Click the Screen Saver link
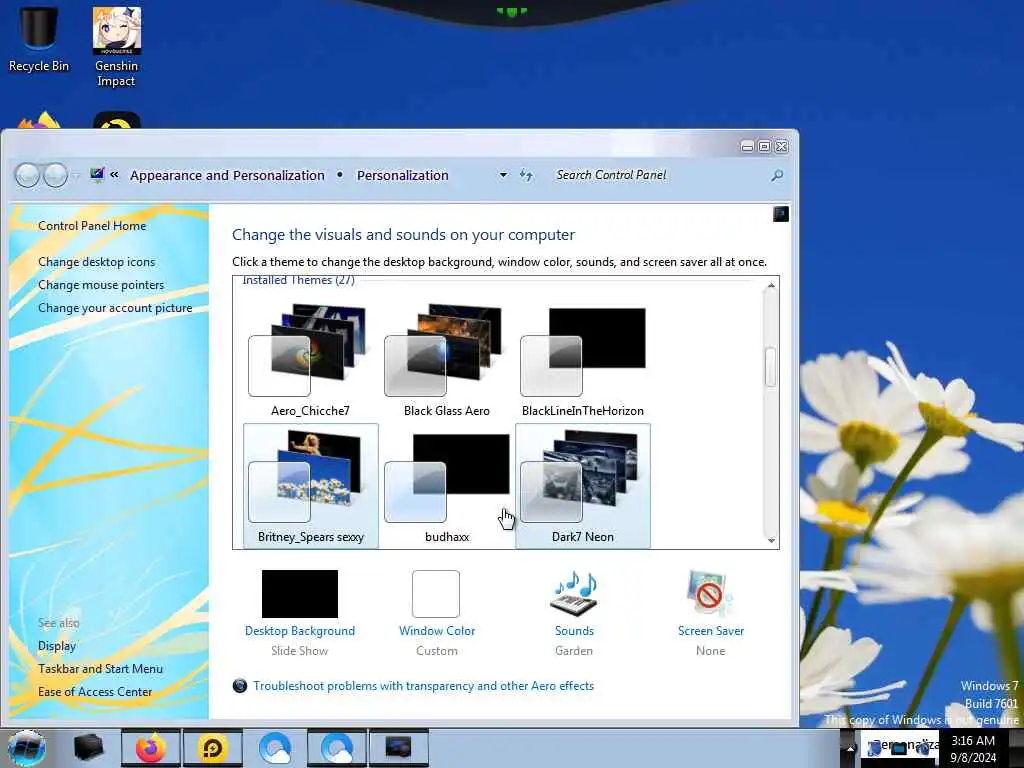Screen dimensions: 1024x768 pos(711,631)
